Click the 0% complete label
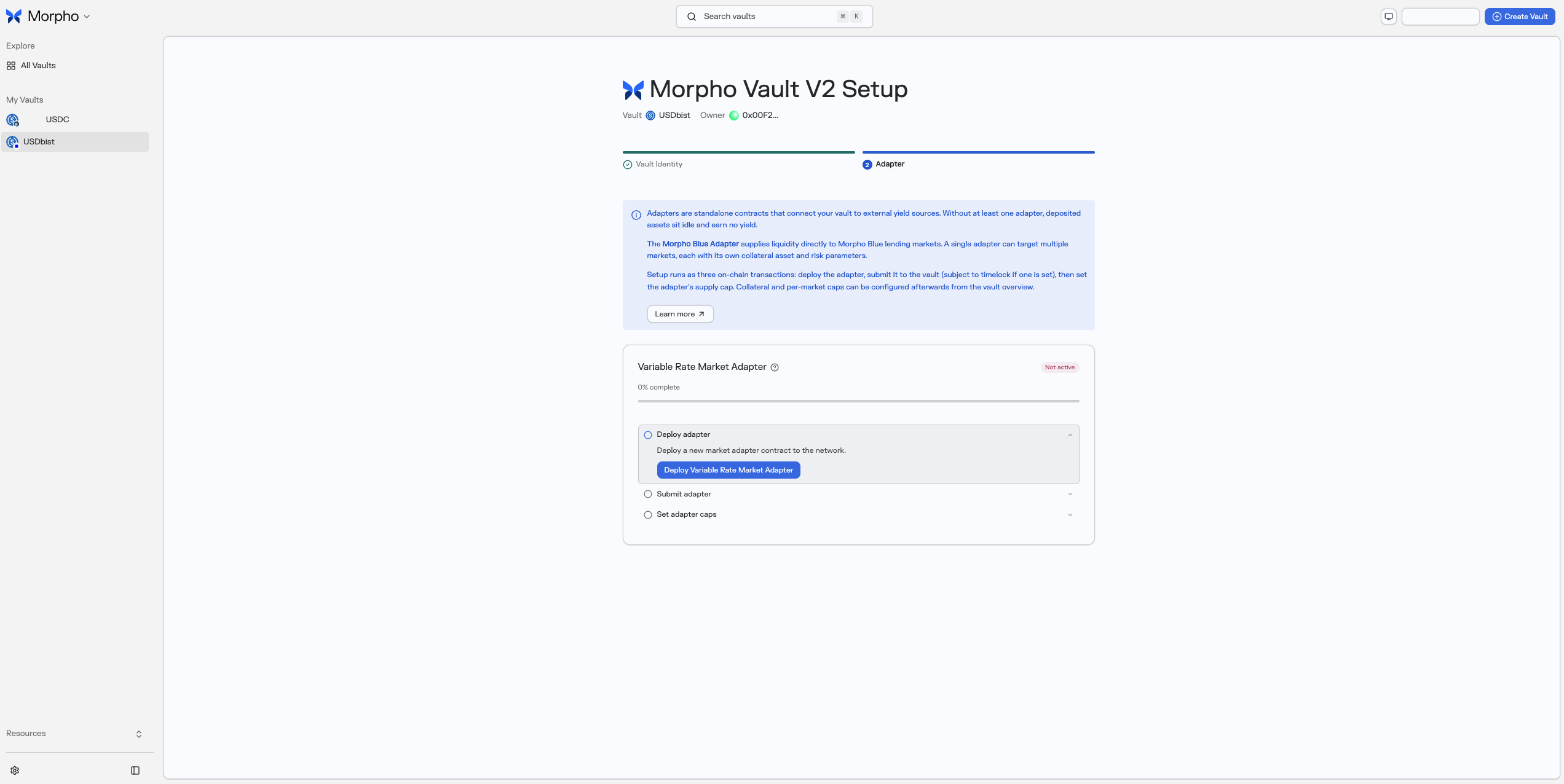Image resolution: width=1564 pixels, height=784 pixels. click(658, 387)
